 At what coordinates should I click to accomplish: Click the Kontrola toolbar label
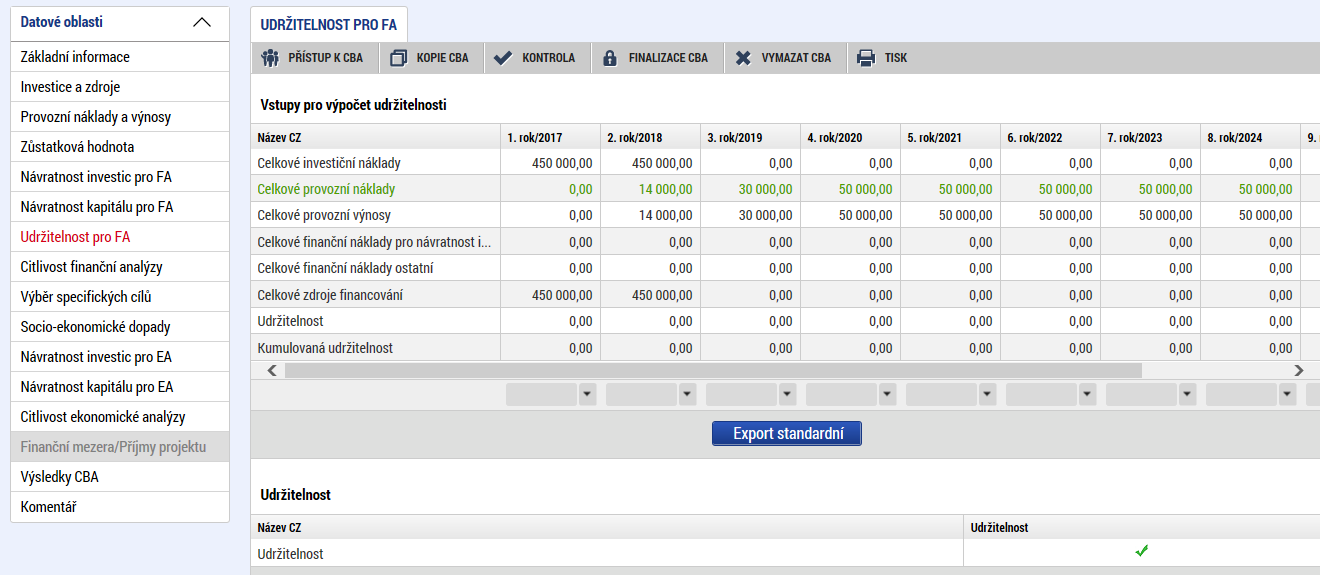coord(548,58)
